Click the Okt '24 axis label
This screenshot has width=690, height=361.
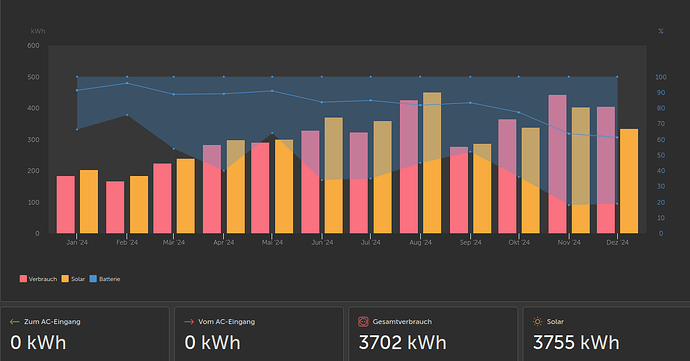[519, 243]
